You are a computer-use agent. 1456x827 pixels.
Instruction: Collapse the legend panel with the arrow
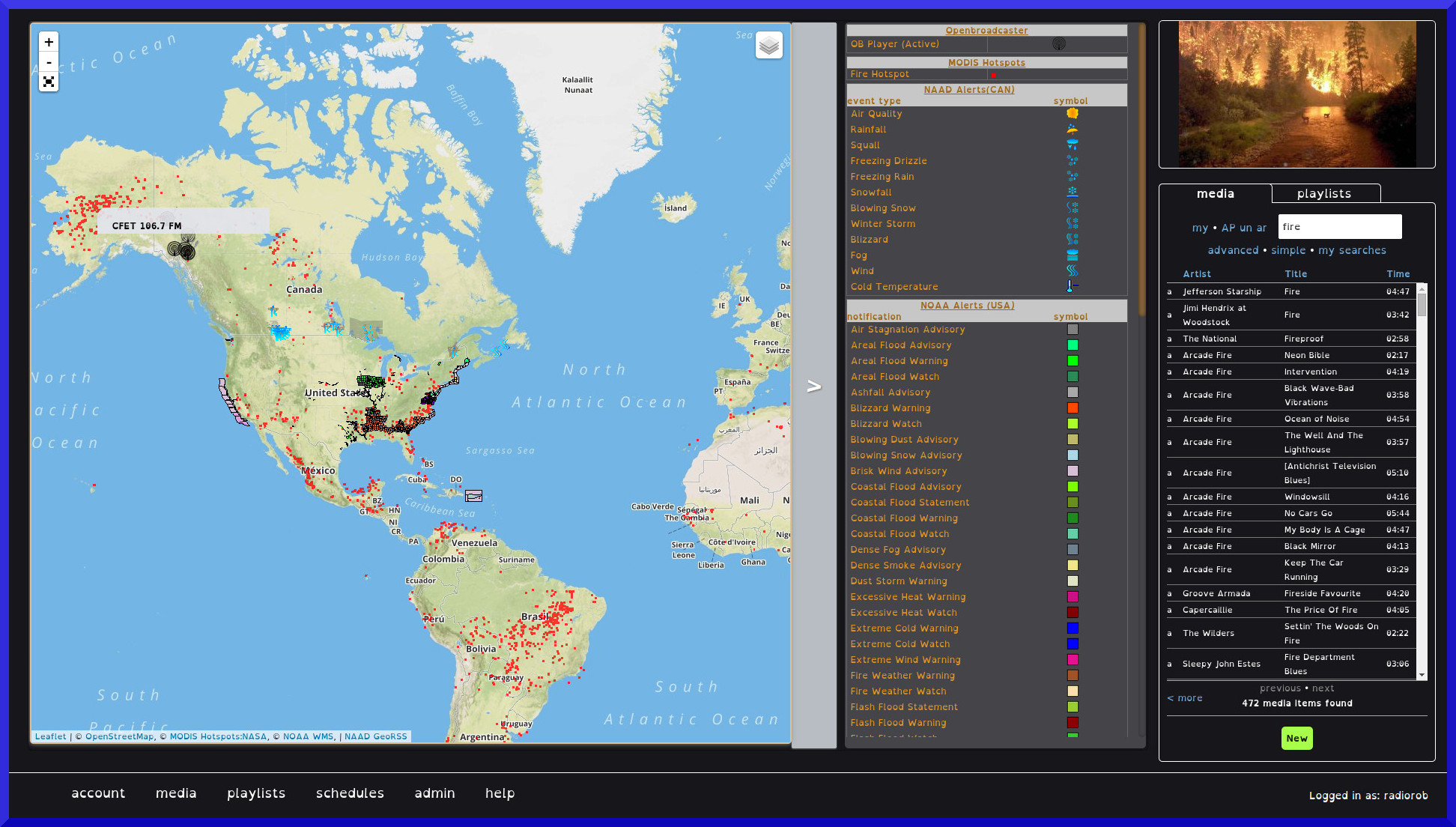pyautogui.click(x=814, y=387)
